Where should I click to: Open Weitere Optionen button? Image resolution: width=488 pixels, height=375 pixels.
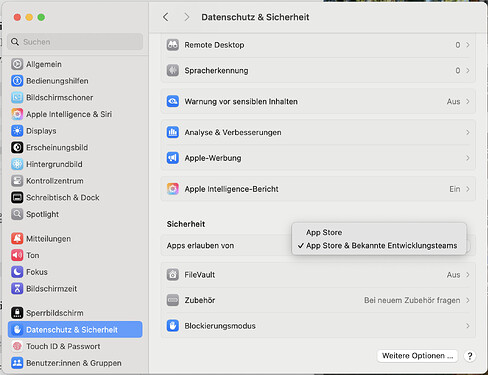pyautogui.click(x=417, y=356)
